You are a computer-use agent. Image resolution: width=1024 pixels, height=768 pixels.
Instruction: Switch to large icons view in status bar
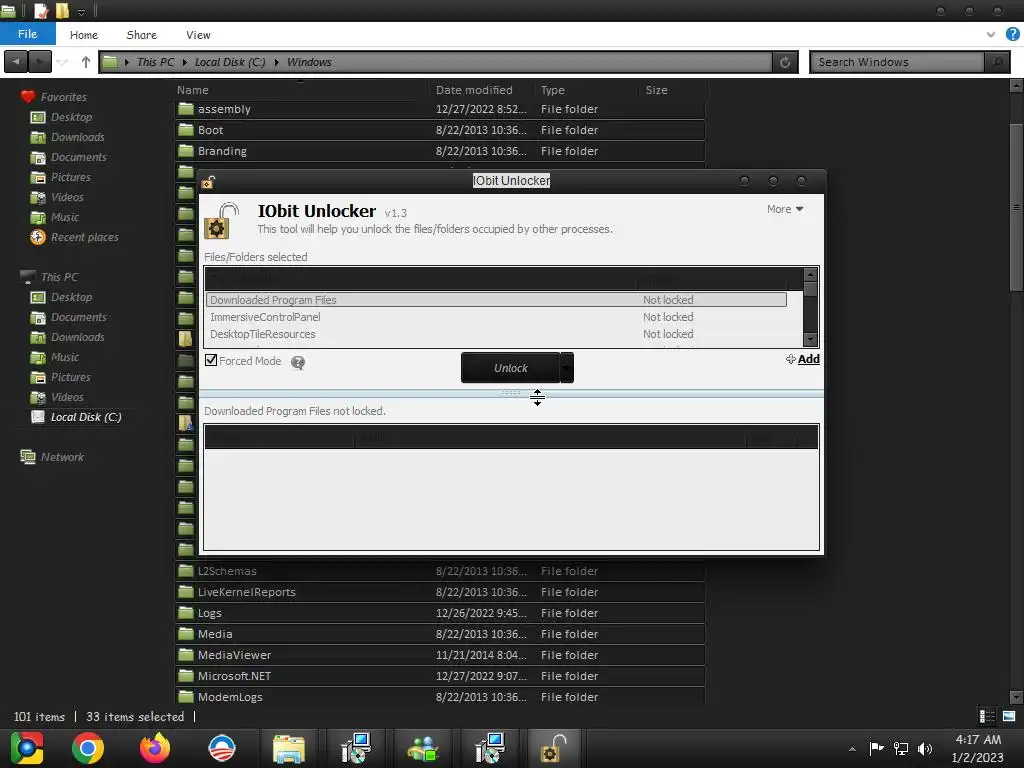(x=1009, y=716)
